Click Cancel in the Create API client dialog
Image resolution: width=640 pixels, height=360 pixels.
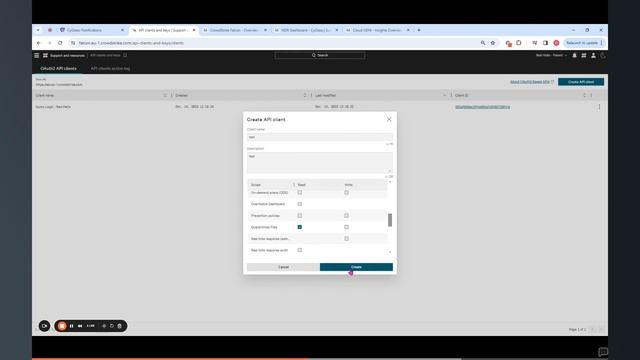283,267
